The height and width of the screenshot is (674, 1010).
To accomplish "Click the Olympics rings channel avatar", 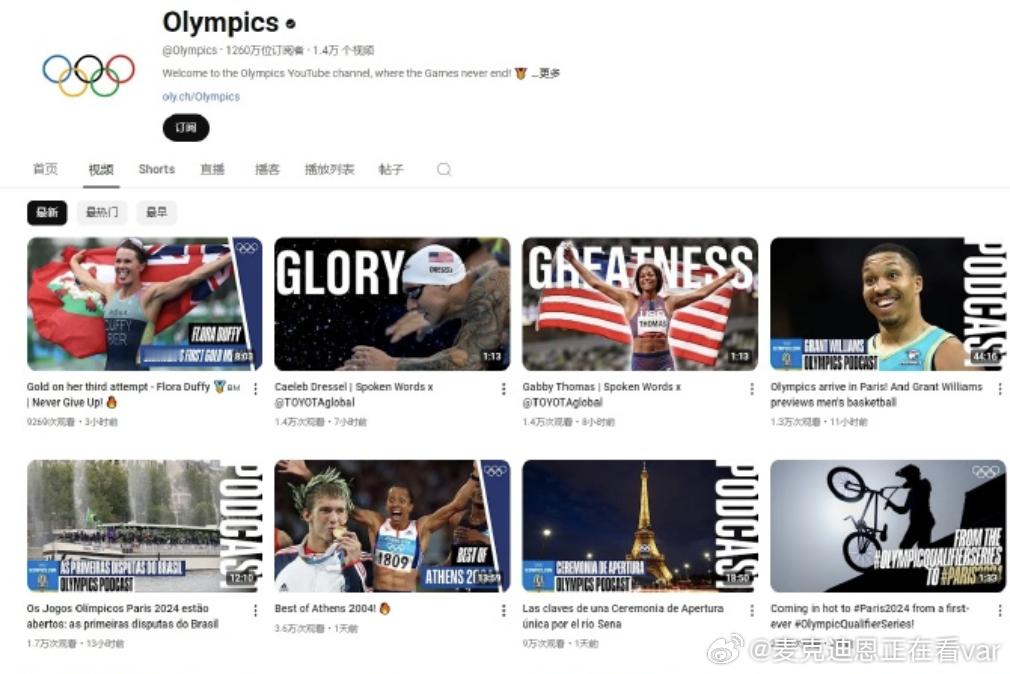I will click(89, 75).
